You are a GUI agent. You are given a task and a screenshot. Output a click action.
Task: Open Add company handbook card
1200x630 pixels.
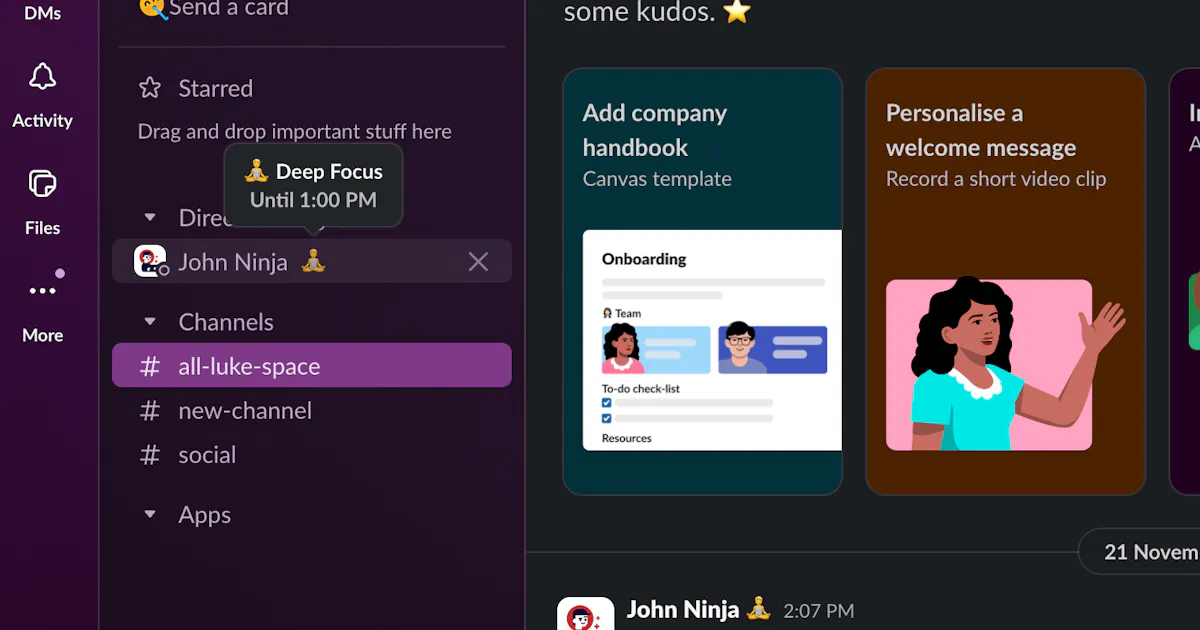(702, 281)
